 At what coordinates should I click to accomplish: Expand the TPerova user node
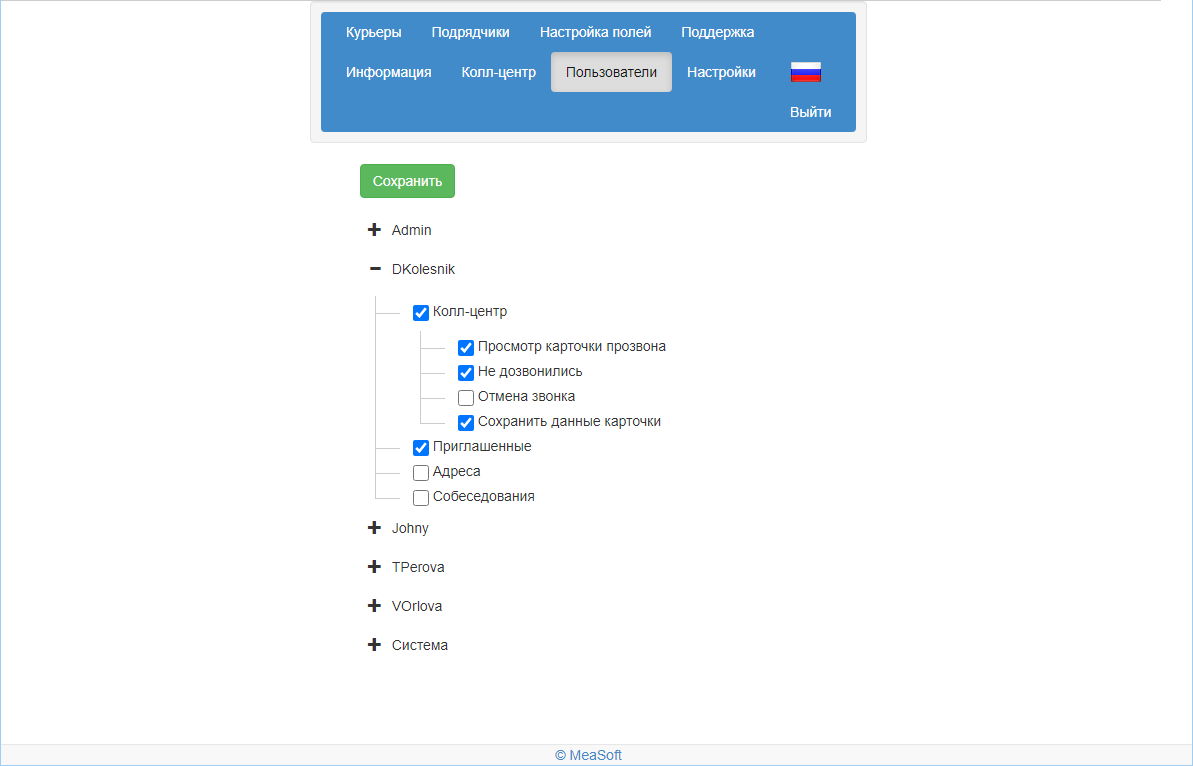pyautogui.click(x=374, y=567)
